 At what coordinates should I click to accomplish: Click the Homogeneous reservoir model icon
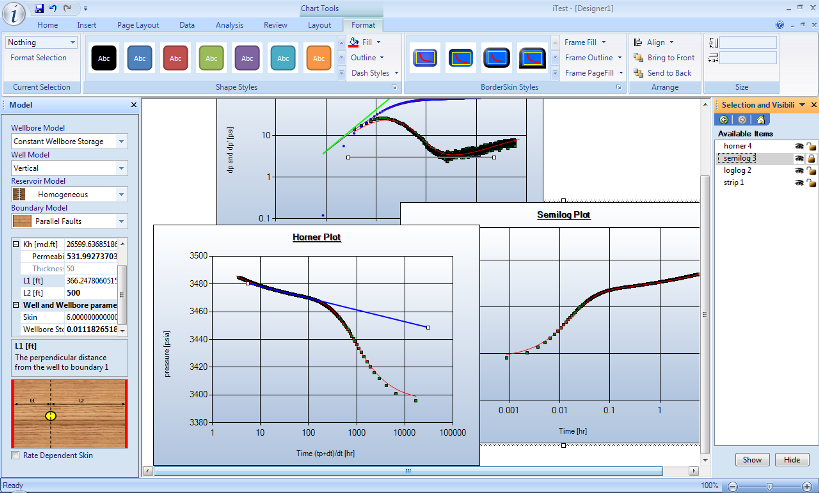pos(19,194)
